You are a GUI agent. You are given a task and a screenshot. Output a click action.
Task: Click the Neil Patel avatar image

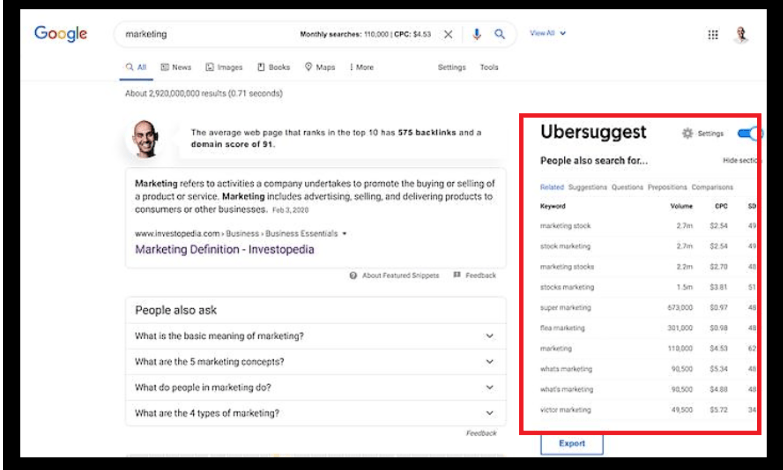(x=145, y=138)
